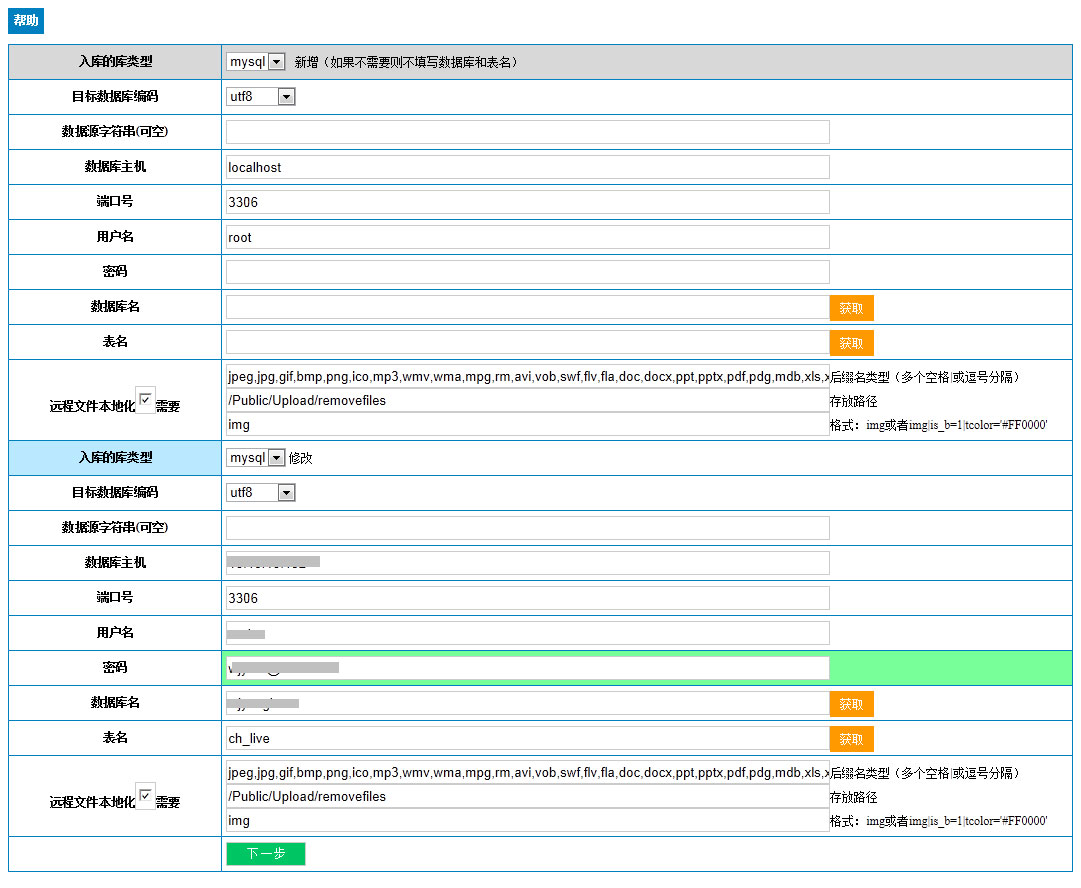
Task: Expand the utf8 encoding dropdown under 新增
Action: click(261, 97)
